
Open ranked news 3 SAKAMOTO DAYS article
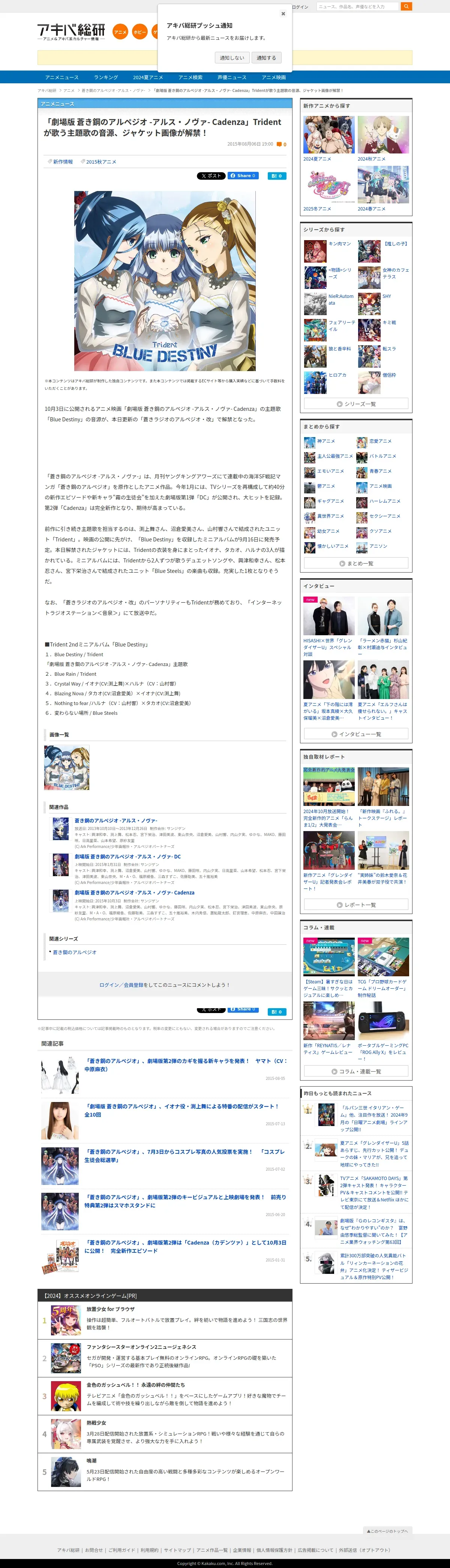point(374,1192)
